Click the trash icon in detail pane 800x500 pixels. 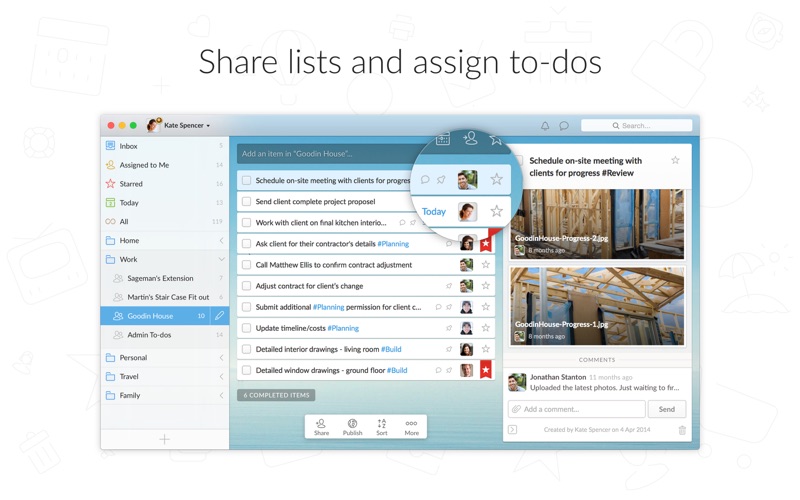click(x=682, y=430)
